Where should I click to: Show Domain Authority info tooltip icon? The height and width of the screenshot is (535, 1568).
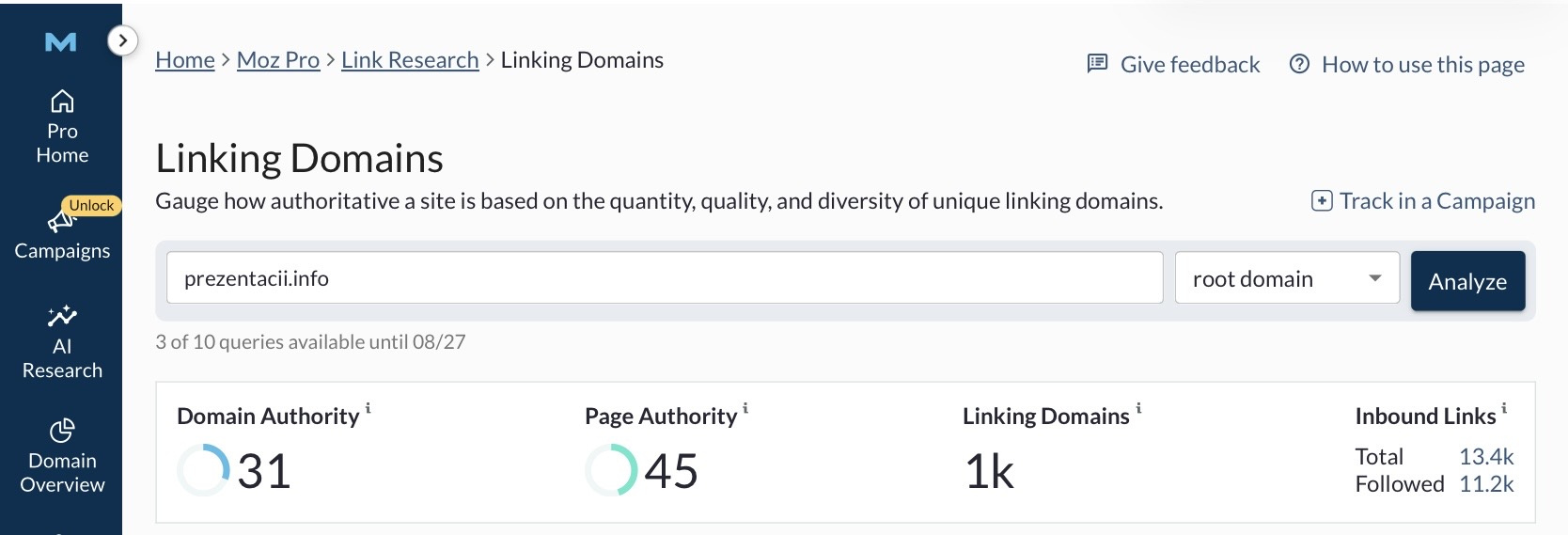[x=368, y=408]
